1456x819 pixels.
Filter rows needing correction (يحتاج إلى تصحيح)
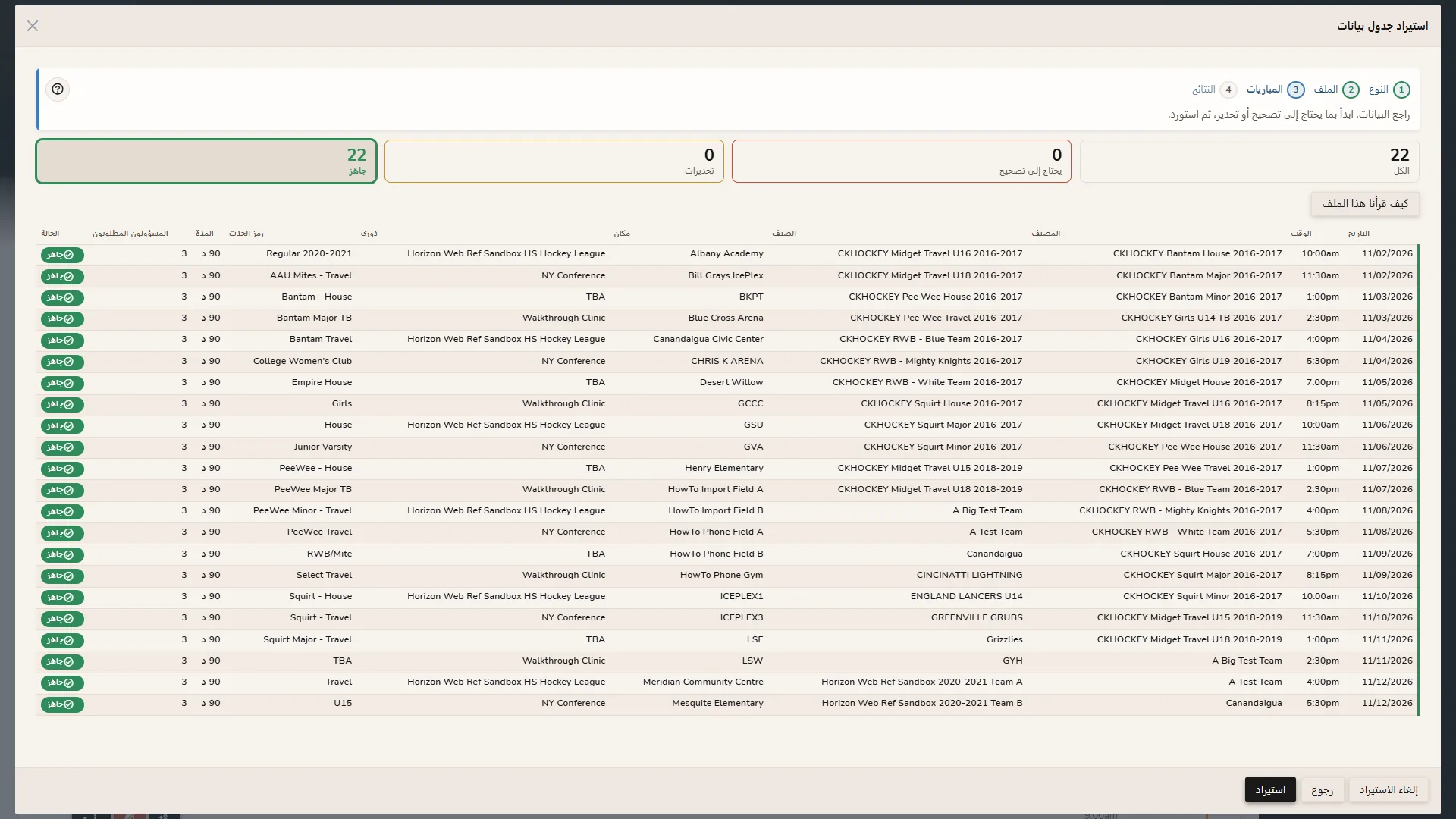tap(902, 161)
